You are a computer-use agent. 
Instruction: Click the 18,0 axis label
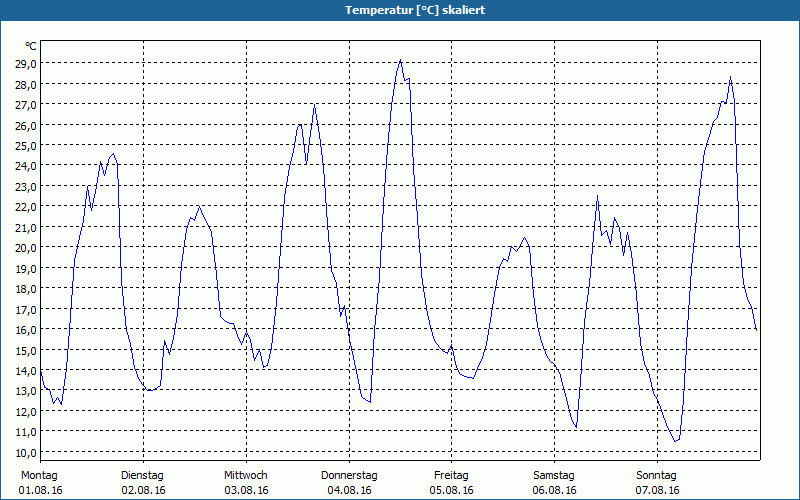26,289
